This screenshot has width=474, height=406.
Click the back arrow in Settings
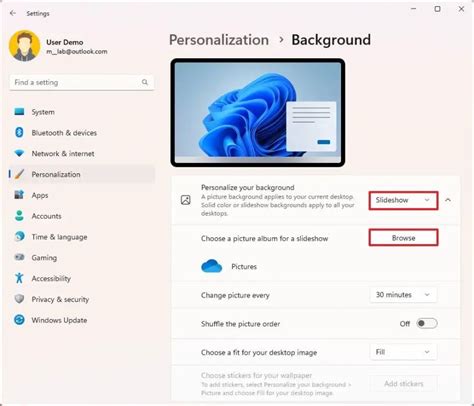13,13
